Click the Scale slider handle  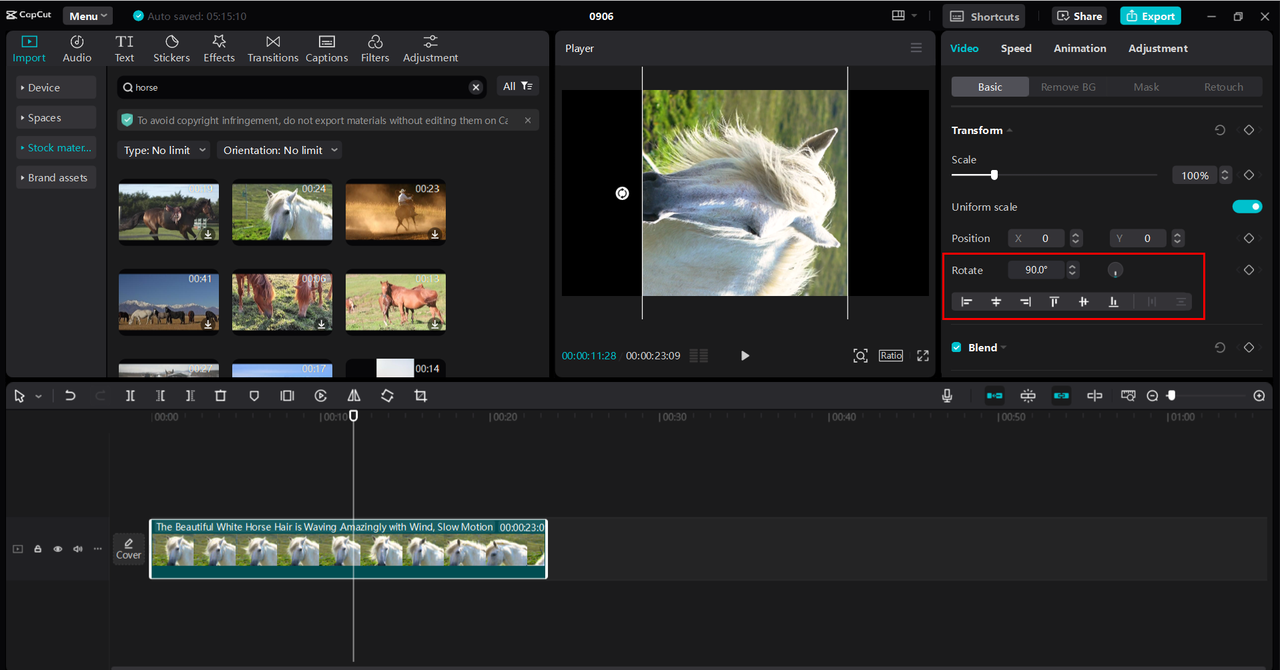[x=994, y=175]
